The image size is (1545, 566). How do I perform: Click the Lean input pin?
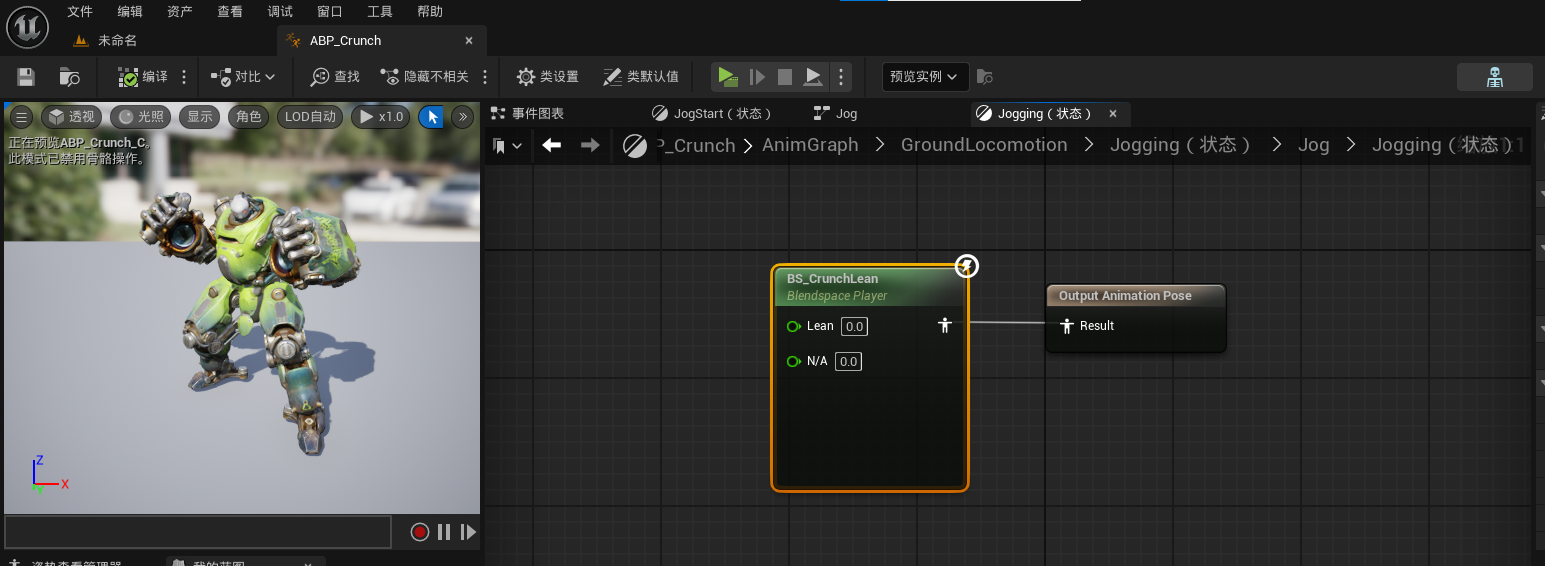coord(794,326)
